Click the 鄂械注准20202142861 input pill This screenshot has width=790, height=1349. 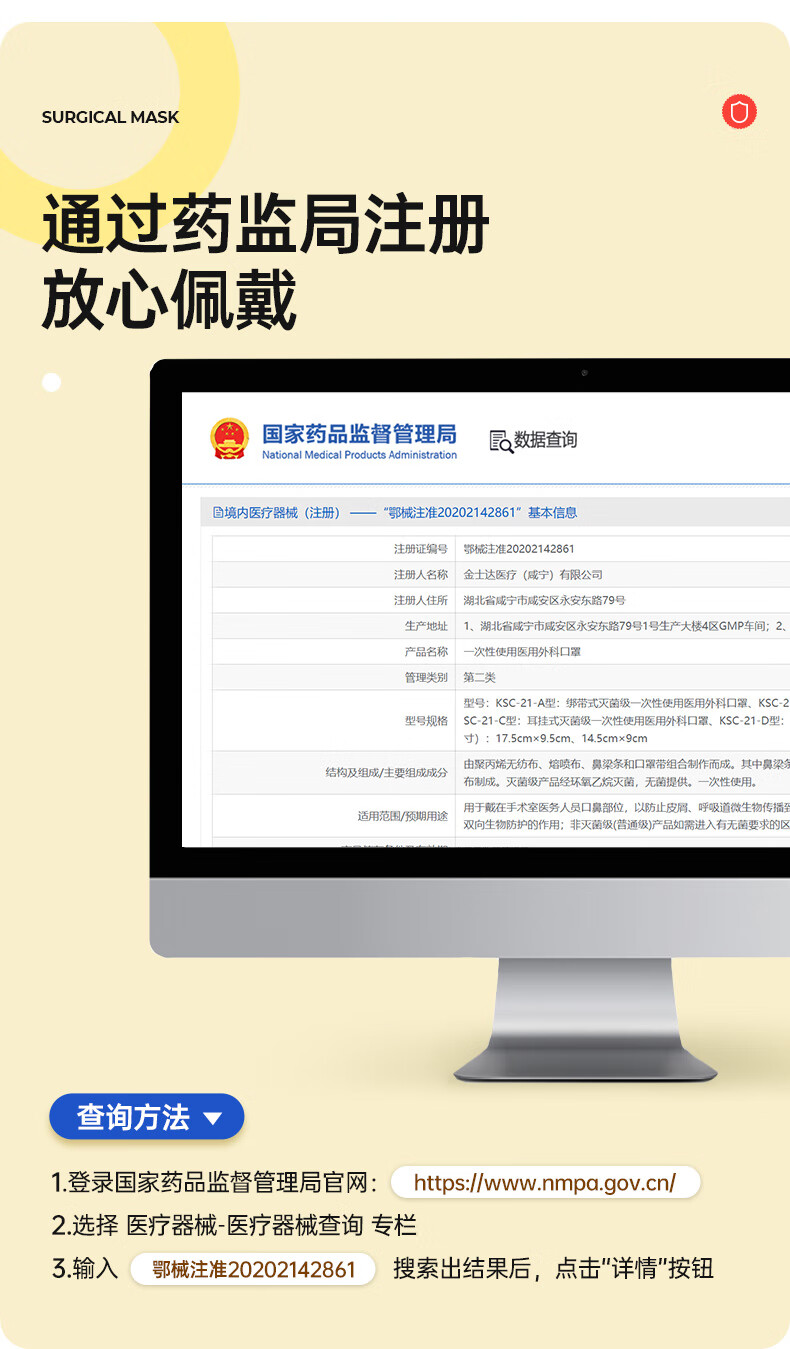(x=254, y=1269)
